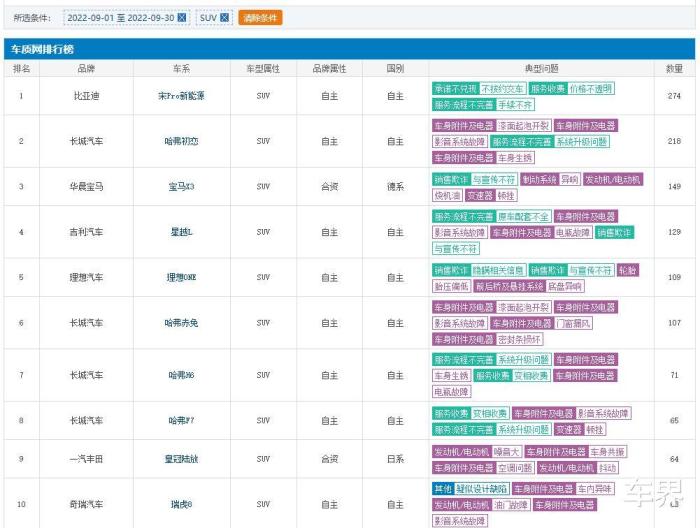Click 电瓶故障 tag in 哈弗M6 row
This screenshot has height=528, width=700.
[452, 392]
